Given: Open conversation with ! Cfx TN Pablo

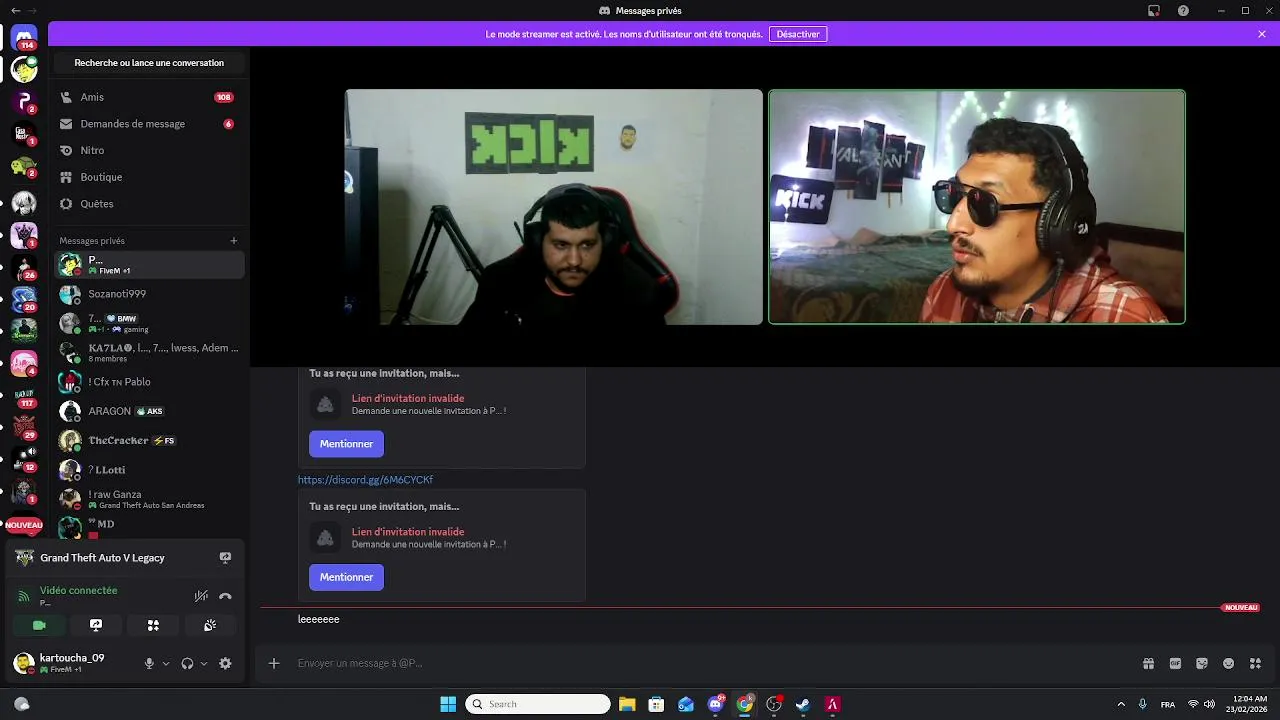Looking at the screenshot, I should [x=149, y=382].
